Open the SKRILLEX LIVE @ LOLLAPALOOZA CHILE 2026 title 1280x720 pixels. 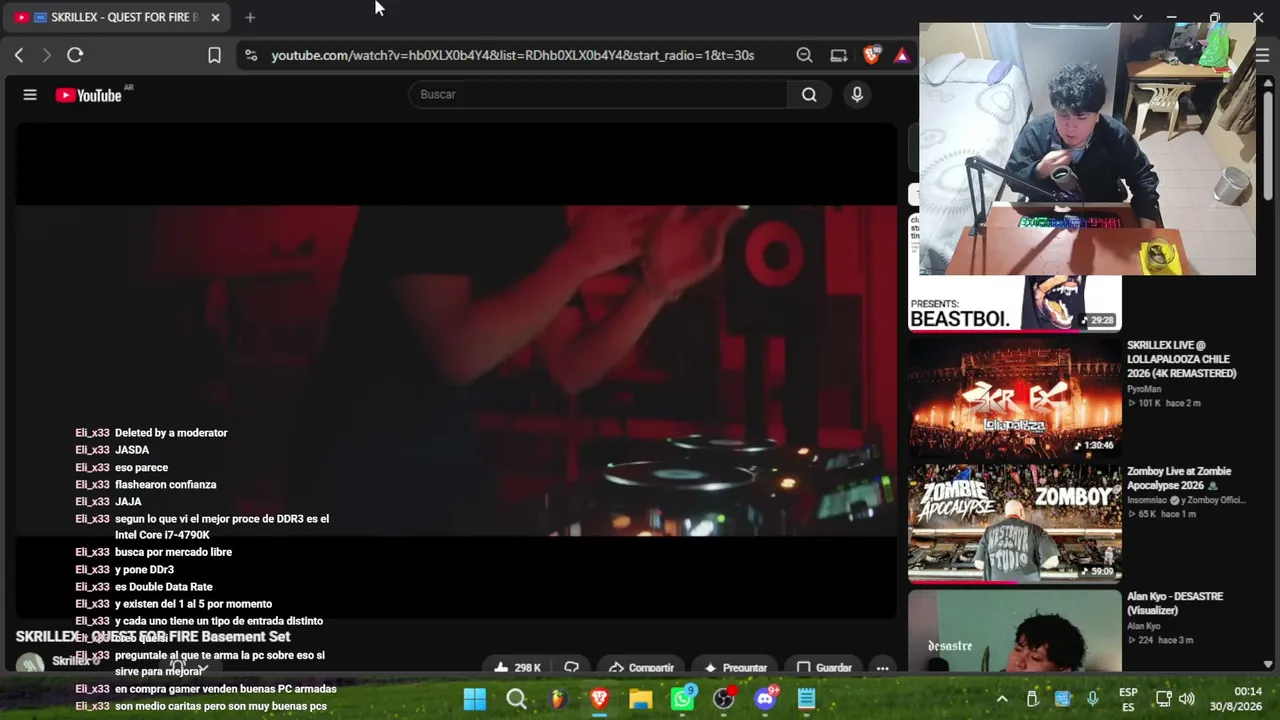click(1182, 359)
